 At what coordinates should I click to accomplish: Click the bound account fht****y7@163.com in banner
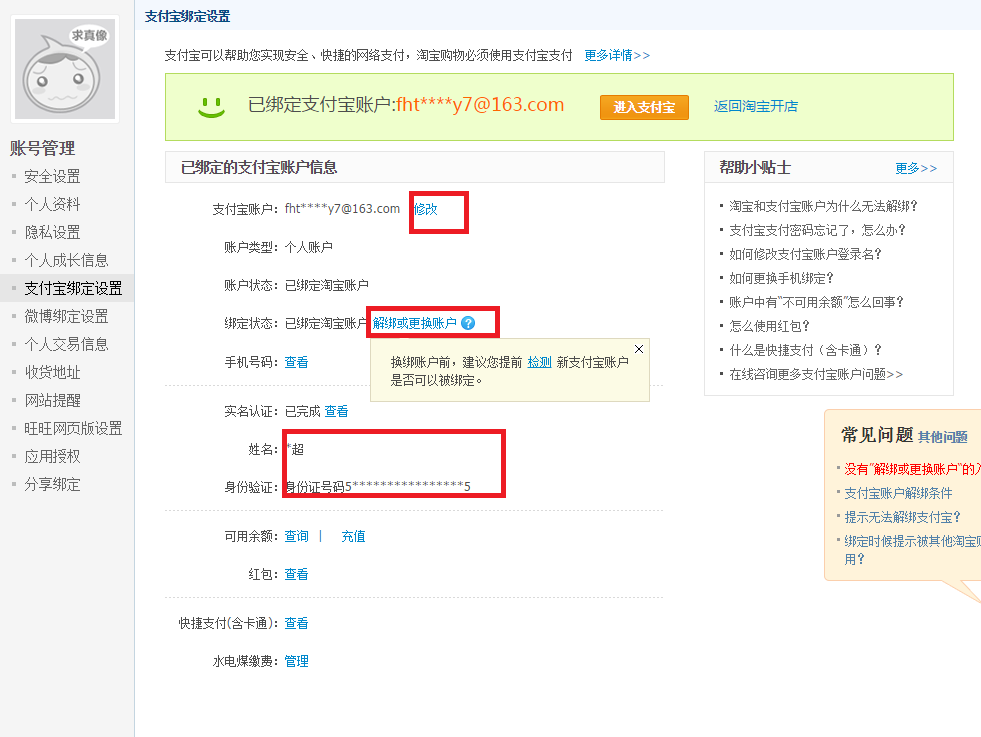(x=480, y=104)
